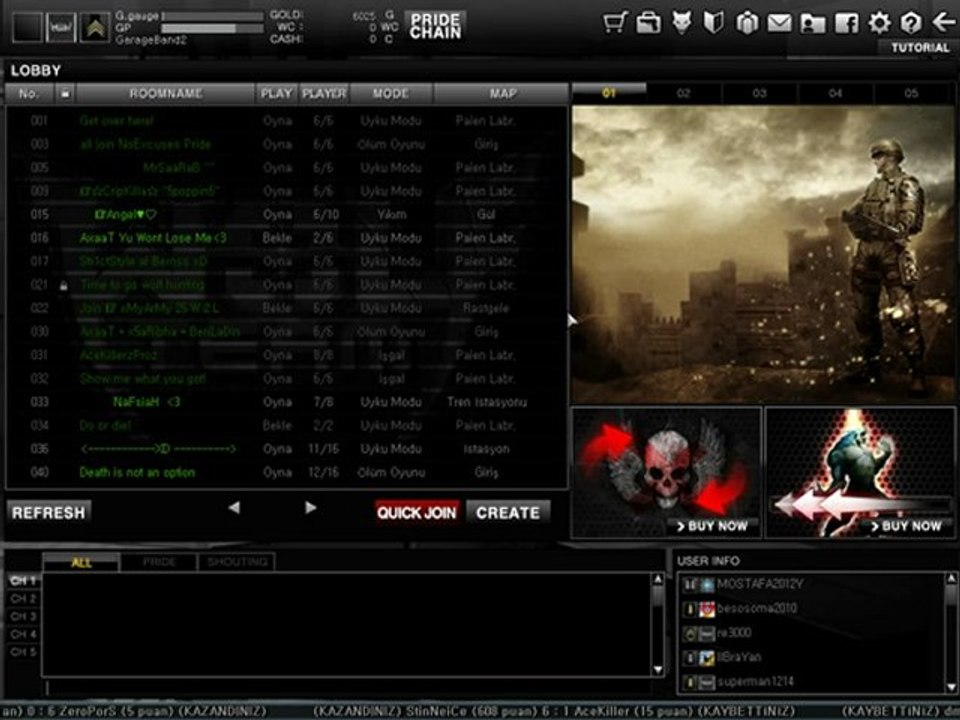Click User Info scrollbar down arrow

[x=951, y=687]
